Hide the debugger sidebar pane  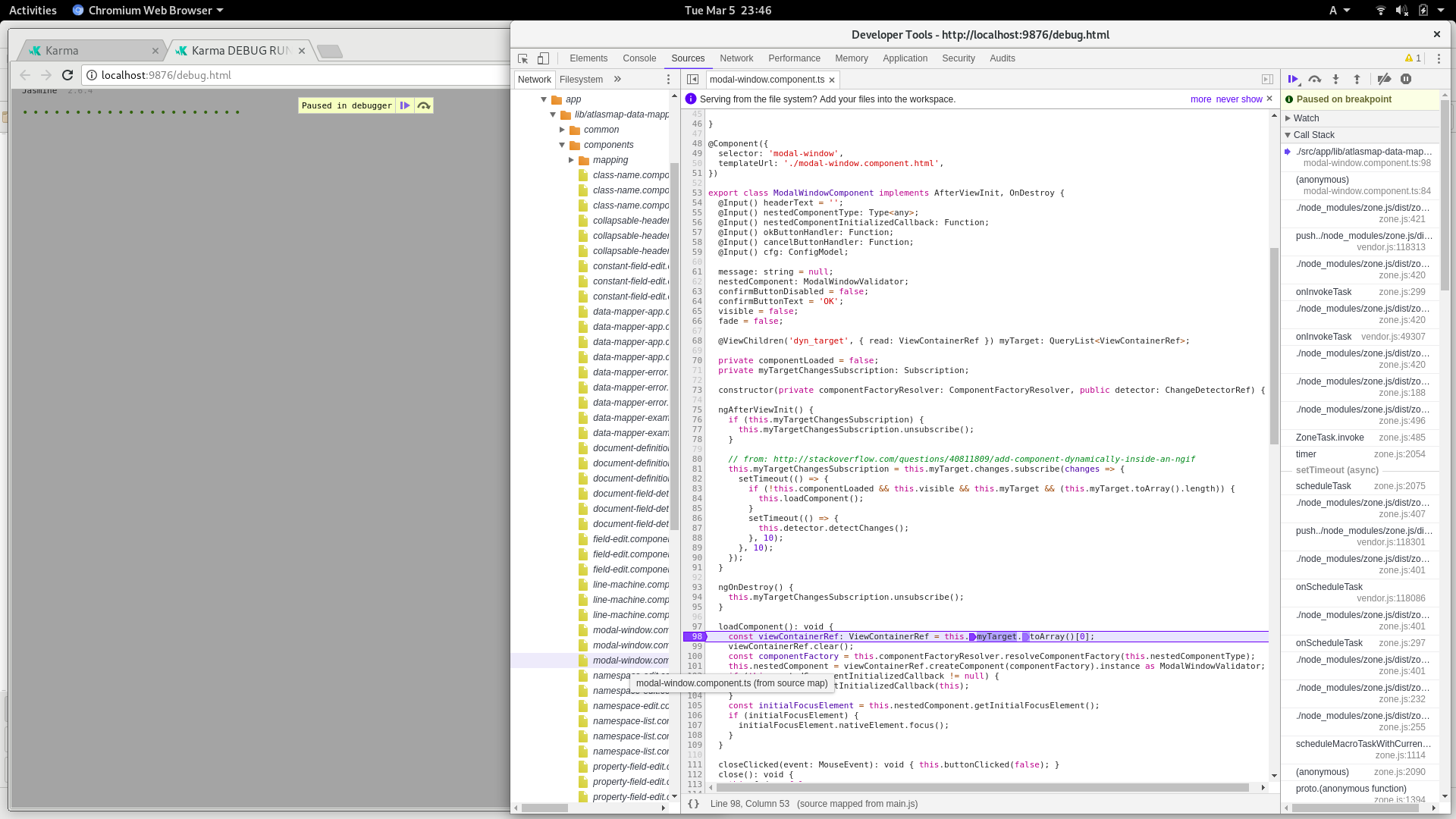[x=1267, y=79]
